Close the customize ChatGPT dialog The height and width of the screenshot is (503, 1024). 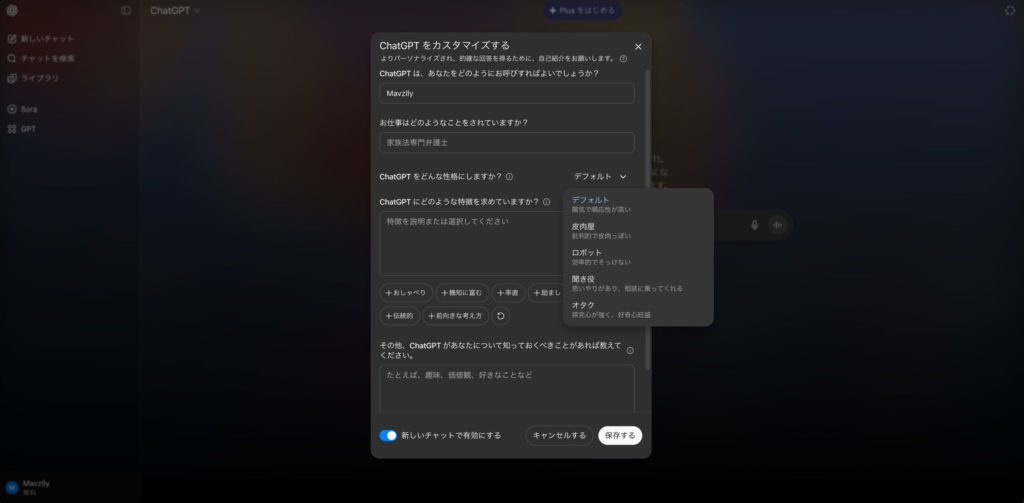tap(638, 46)
